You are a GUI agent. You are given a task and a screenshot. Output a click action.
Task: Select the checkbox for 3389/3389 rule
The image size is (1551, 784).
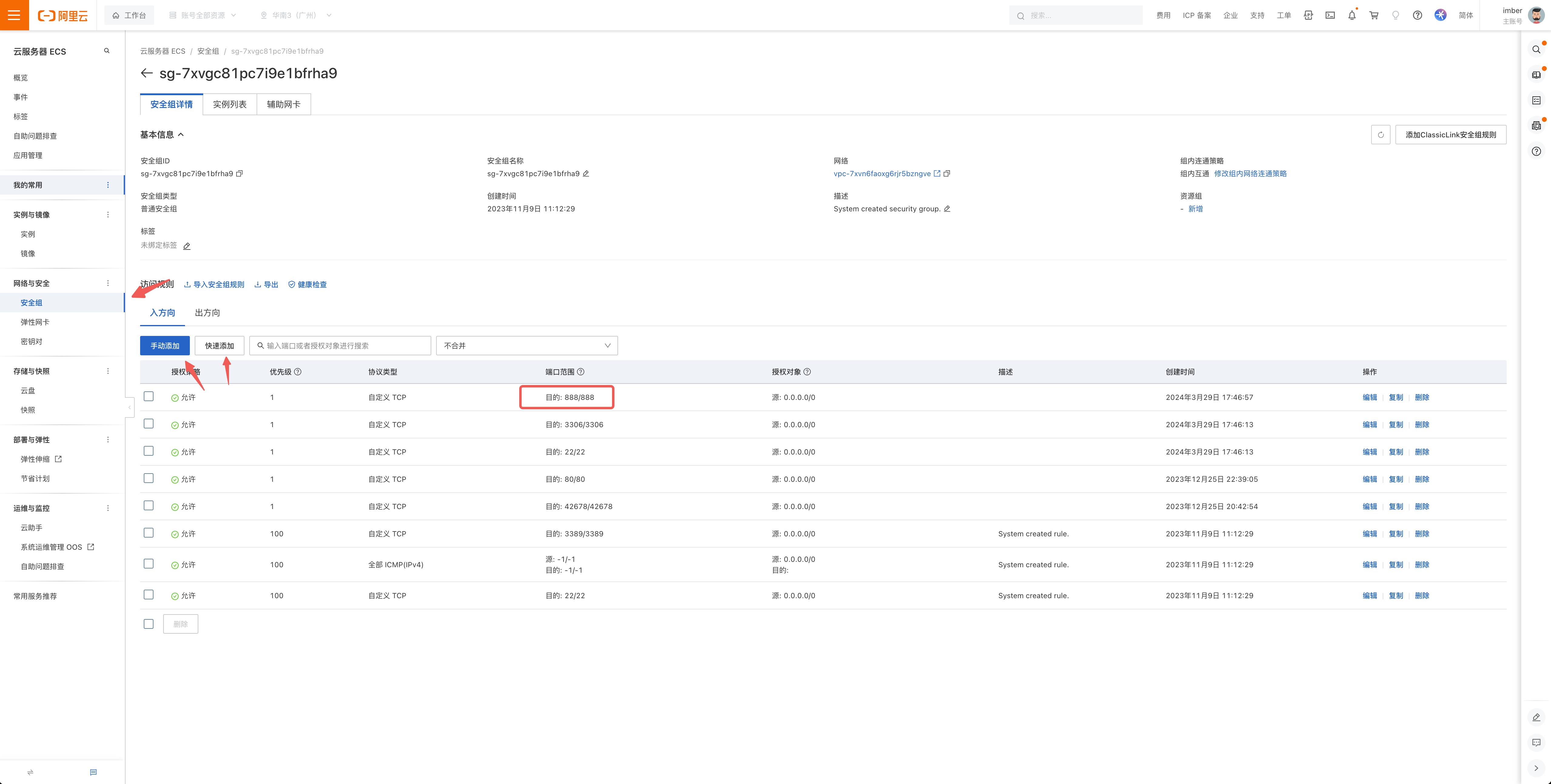(x=149, y=533)
